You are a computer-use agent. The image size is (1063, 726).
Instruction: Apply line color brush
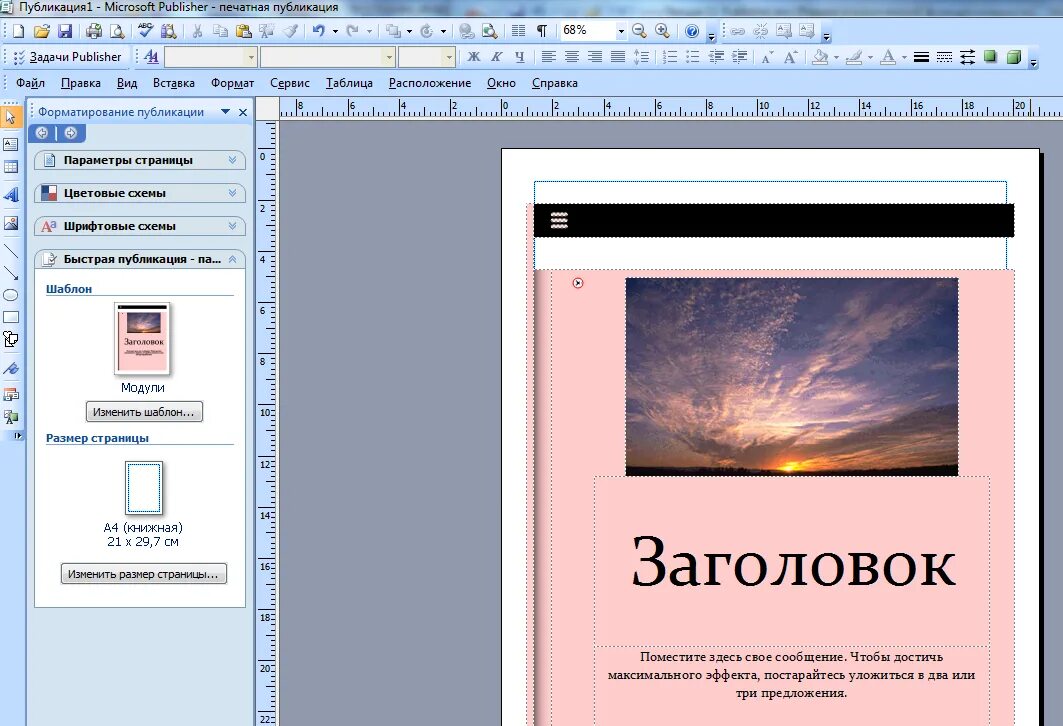click(x=854, y=57)
